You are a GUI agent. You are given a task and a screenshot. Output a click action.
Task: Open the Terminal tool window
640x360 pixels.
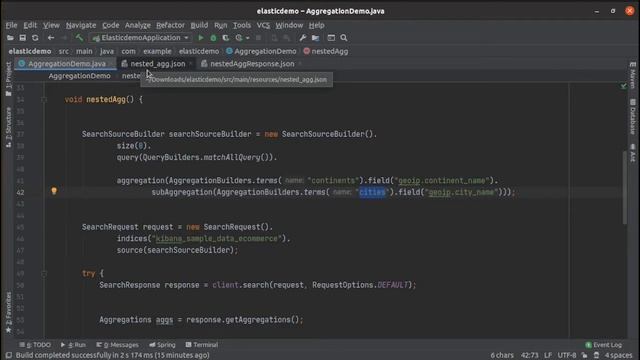pyautogui.click(x=202, y=345)
